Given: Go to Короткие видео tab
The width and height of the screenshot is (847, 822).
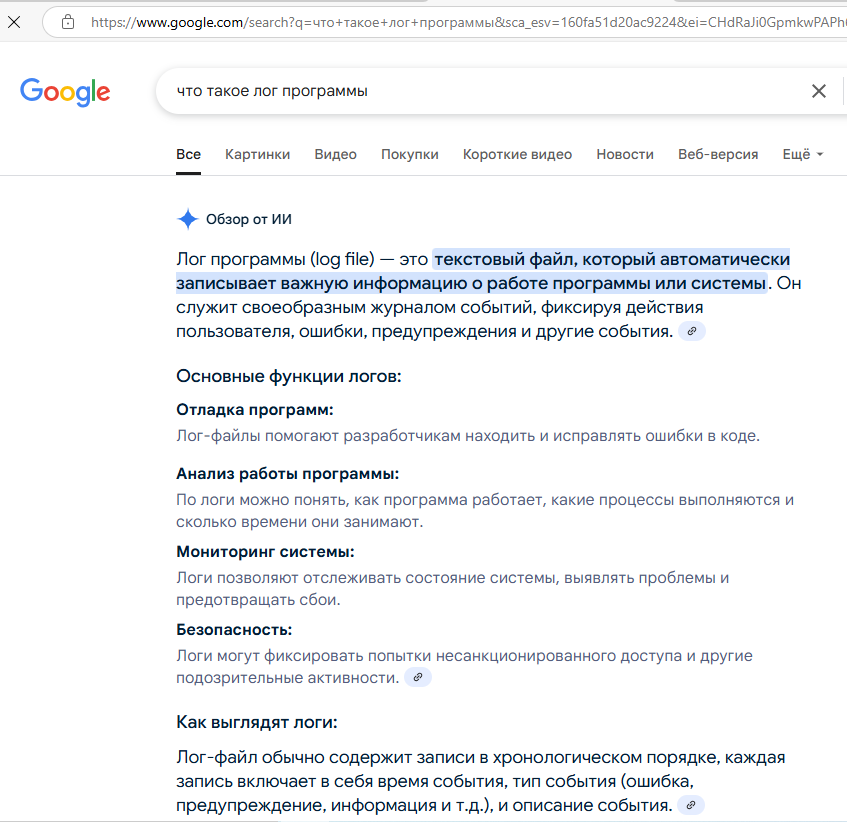Looking at the screenshot, I should pyautogui.click(x=517, y=154).
